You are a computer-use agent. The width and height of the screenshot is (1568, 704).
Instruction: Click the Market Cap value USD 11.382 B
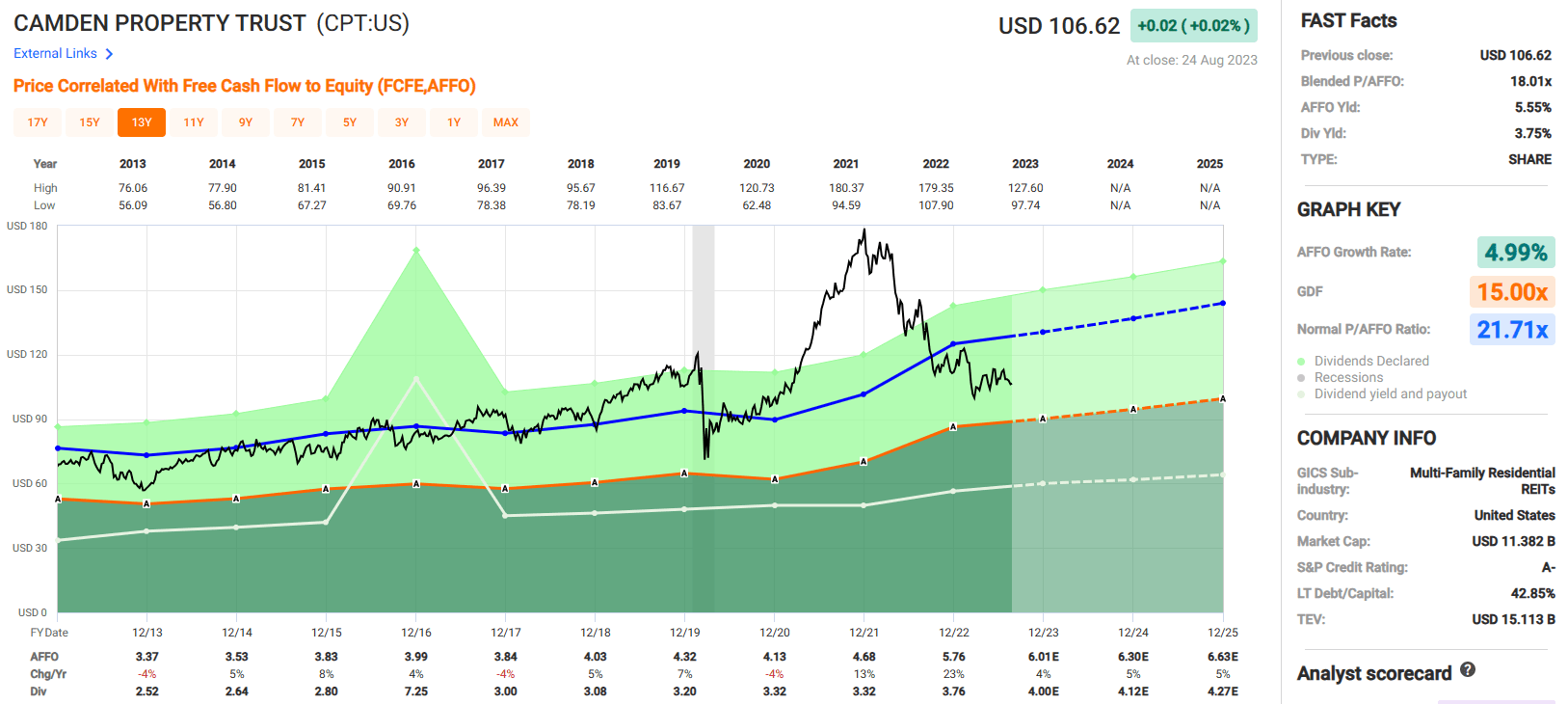[1513, 542]
